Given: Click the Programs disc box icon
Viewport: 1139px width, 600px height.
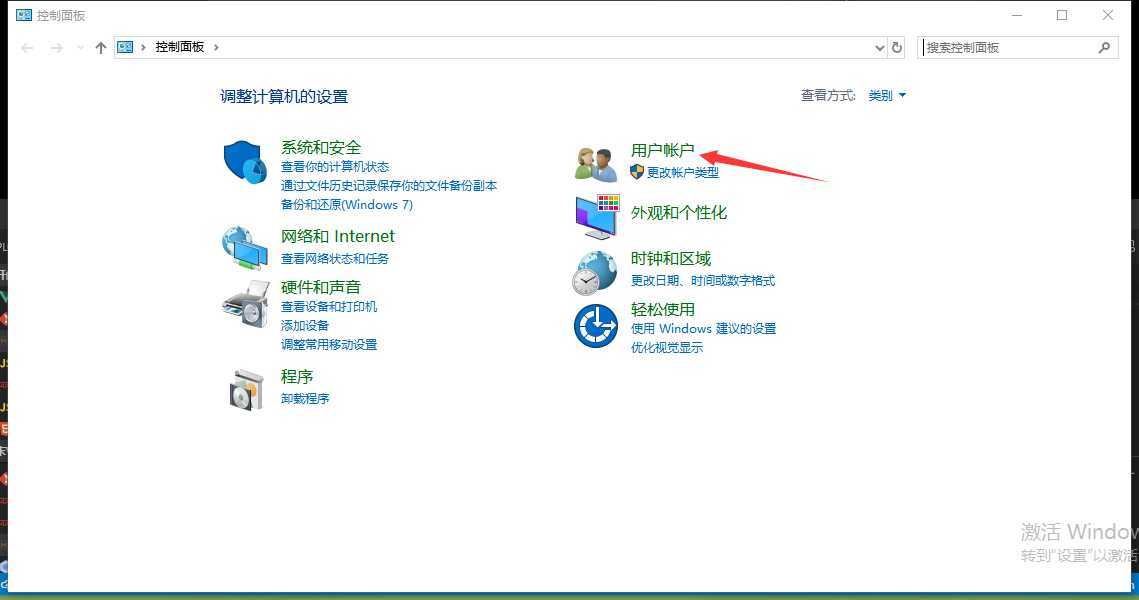Looking at the screenshot, I should (246, 390).
